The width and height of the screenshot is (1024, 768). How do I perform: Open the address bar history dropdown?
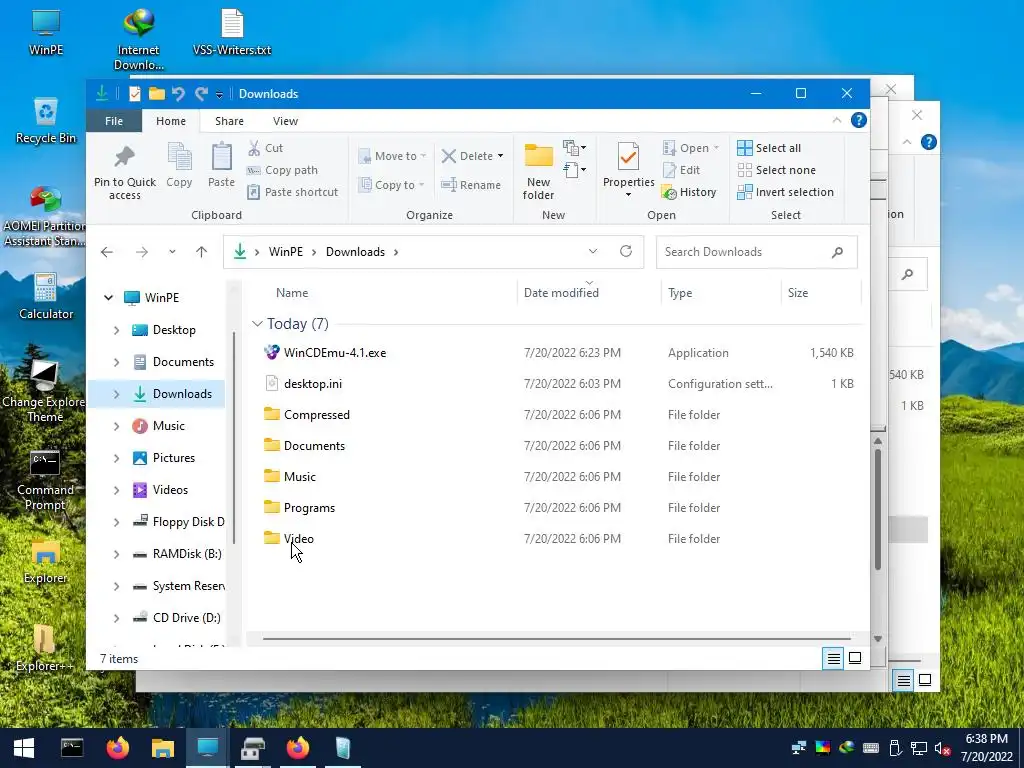(x=592, y=251)
